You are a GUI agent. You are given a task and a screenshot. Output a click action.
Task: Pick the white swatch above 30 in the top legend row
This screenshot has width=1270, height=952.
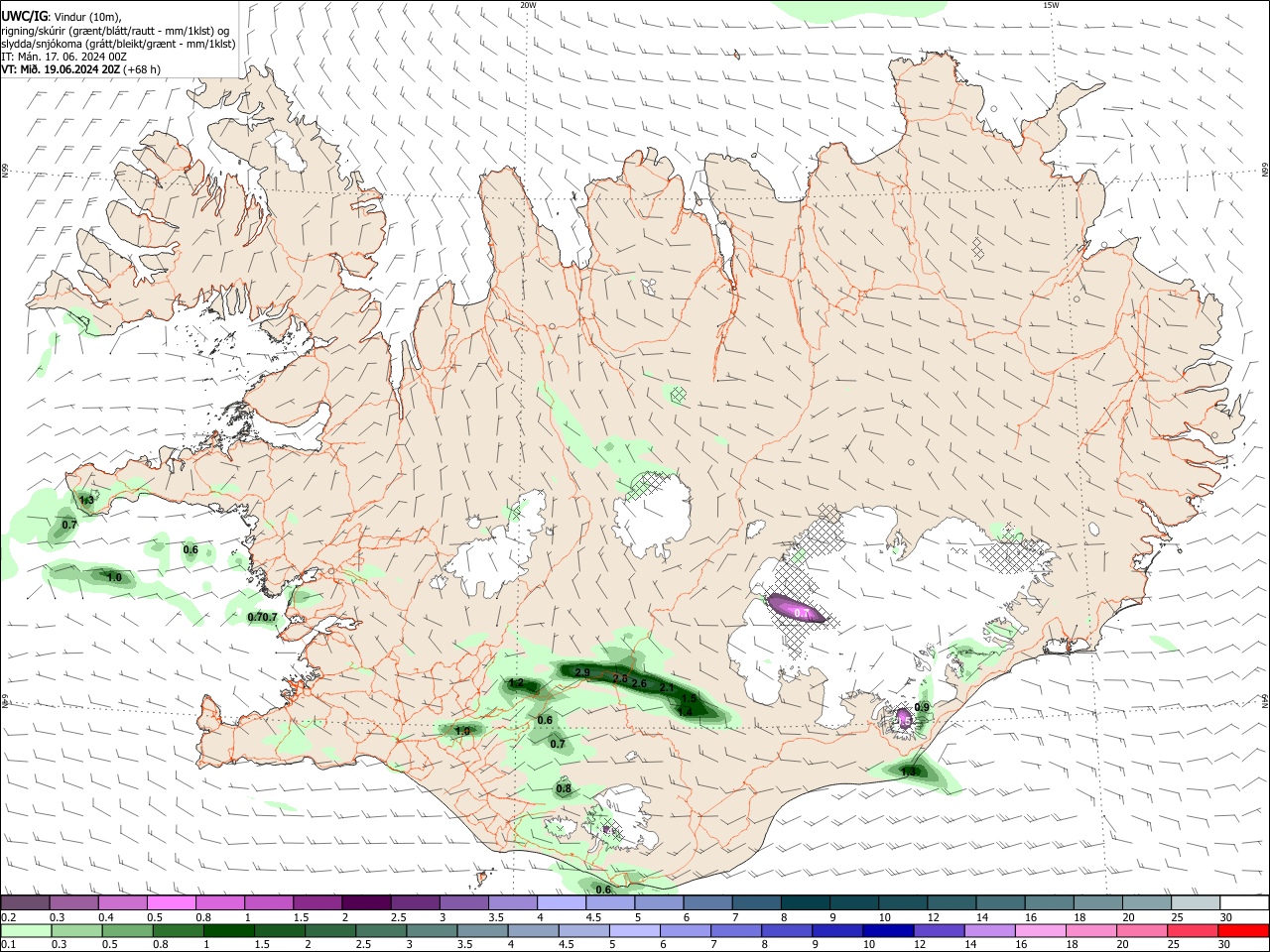pos(1244,903)
